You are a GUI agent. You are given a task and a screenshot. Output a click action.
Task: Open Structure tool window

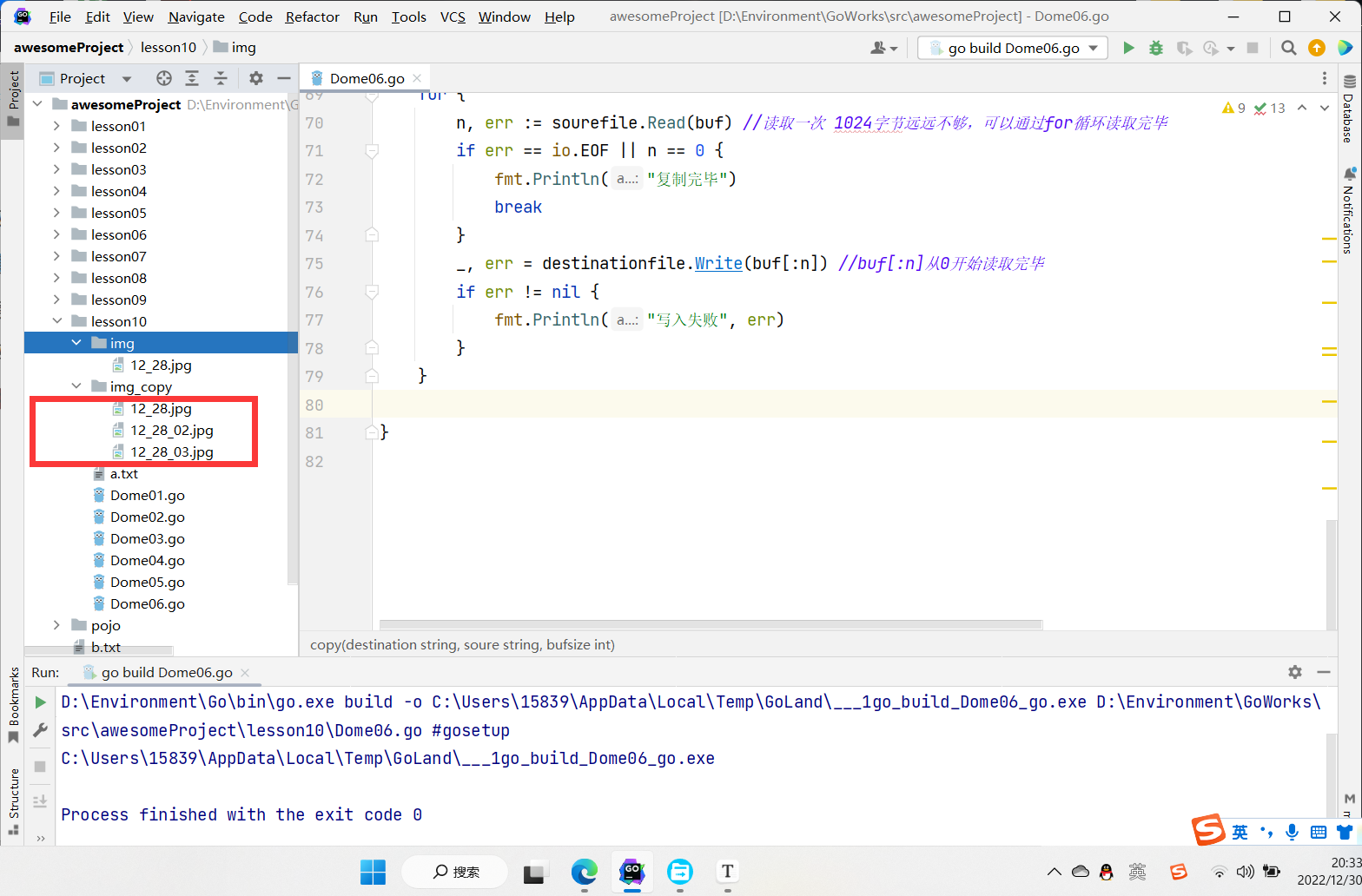point(13,800)
